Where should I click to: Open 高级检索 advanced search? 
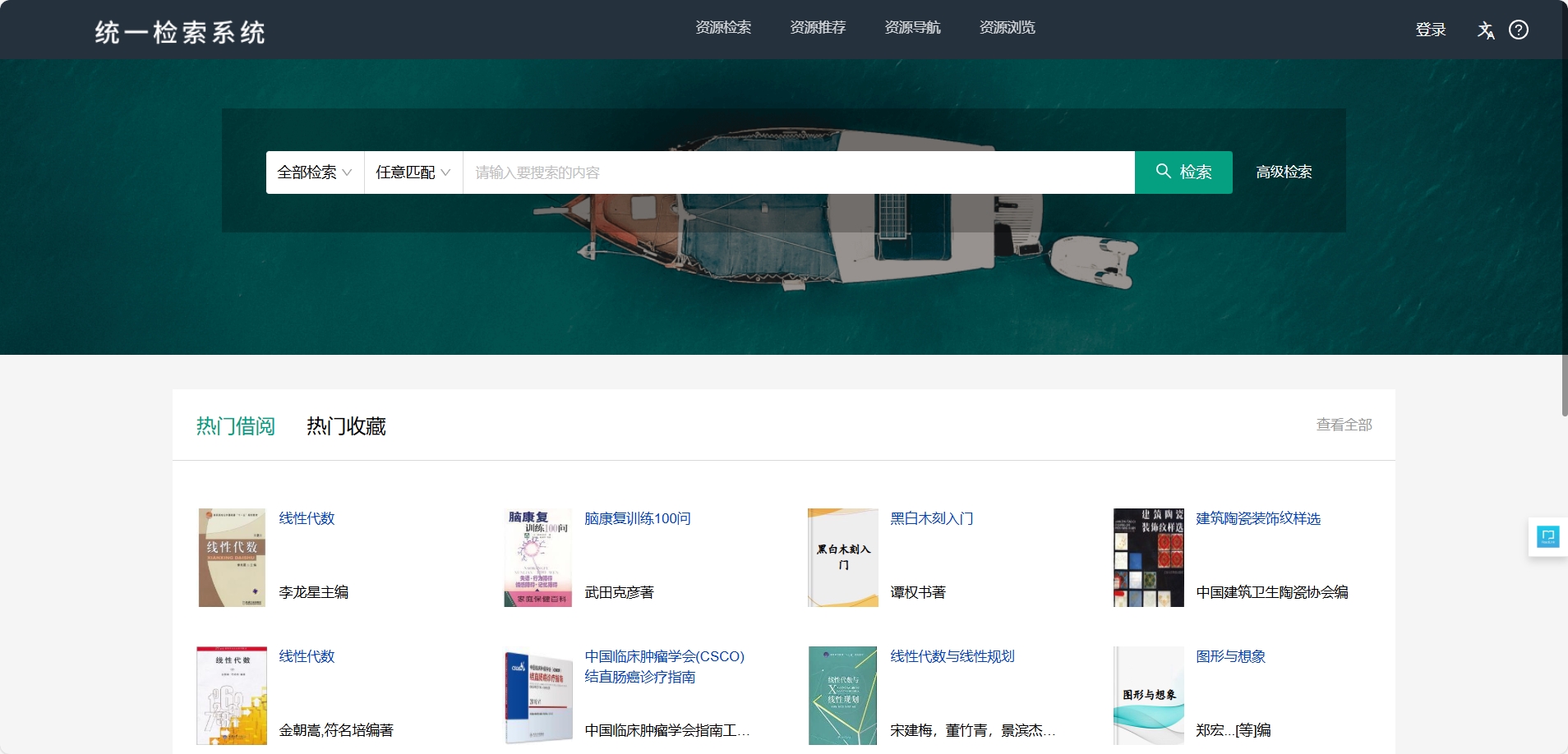pos(1283,172)
